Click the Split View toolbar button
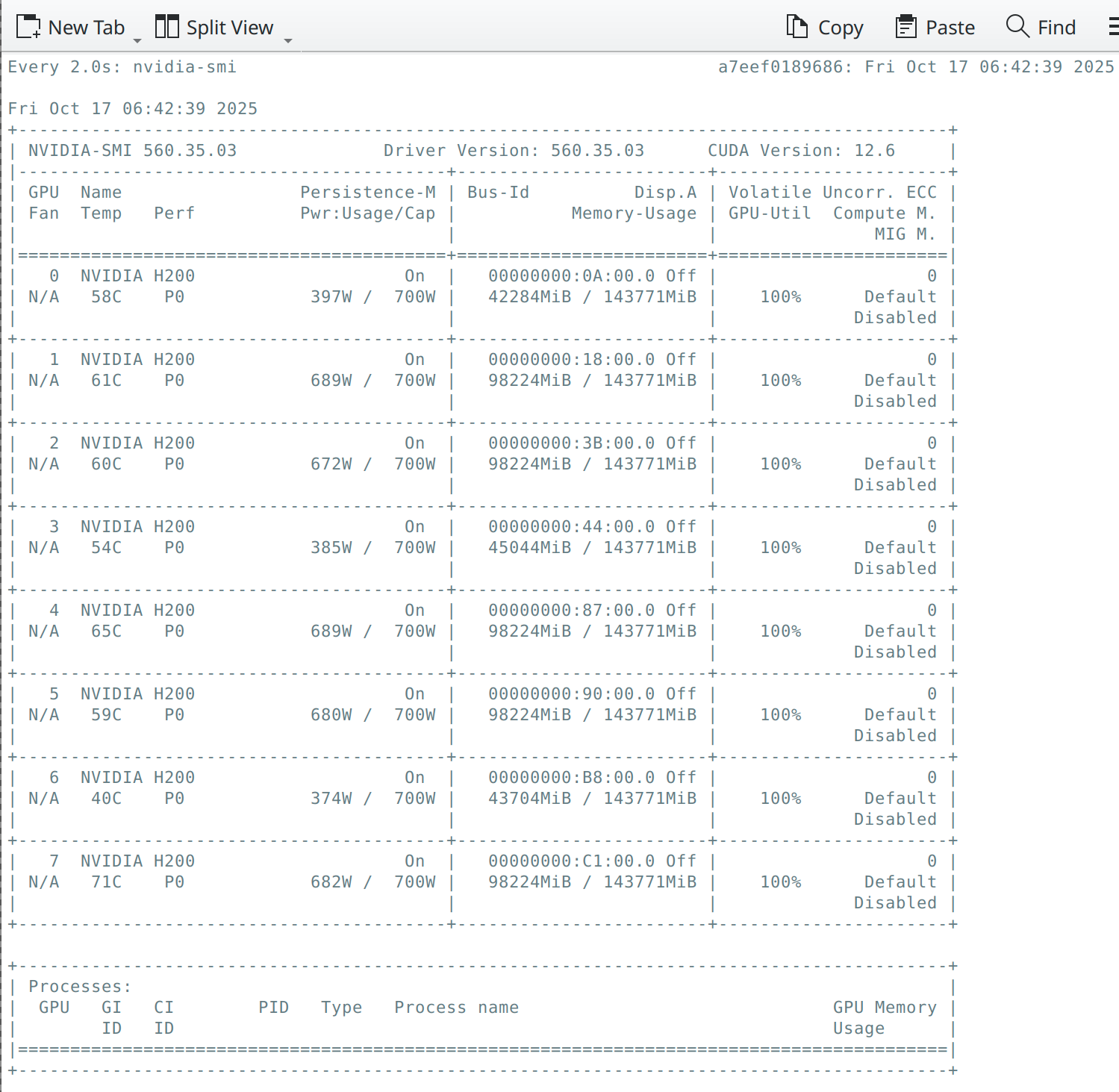This screenshot has width=1119, height=1092. click(214, 28)
